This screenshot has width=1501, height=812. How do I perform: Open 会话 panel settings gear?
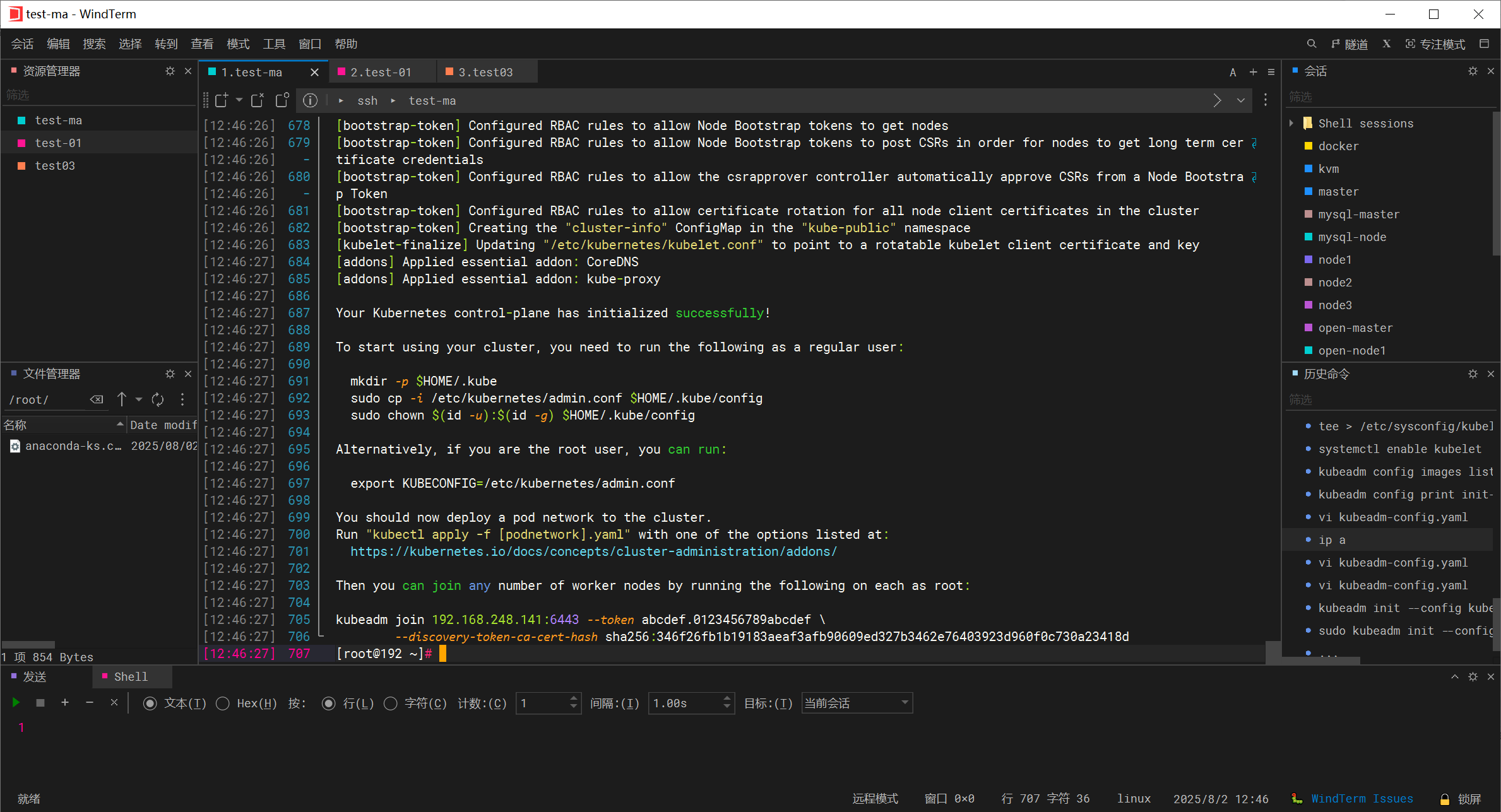(1473, 71)
